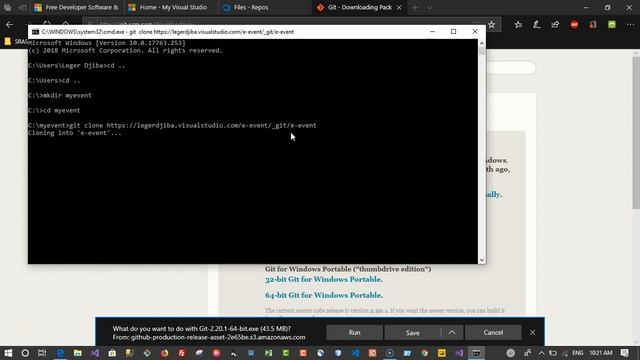Open tabs you've set aside icon
The width and height of the screenshot is (640, 360).
pos(7,7)
